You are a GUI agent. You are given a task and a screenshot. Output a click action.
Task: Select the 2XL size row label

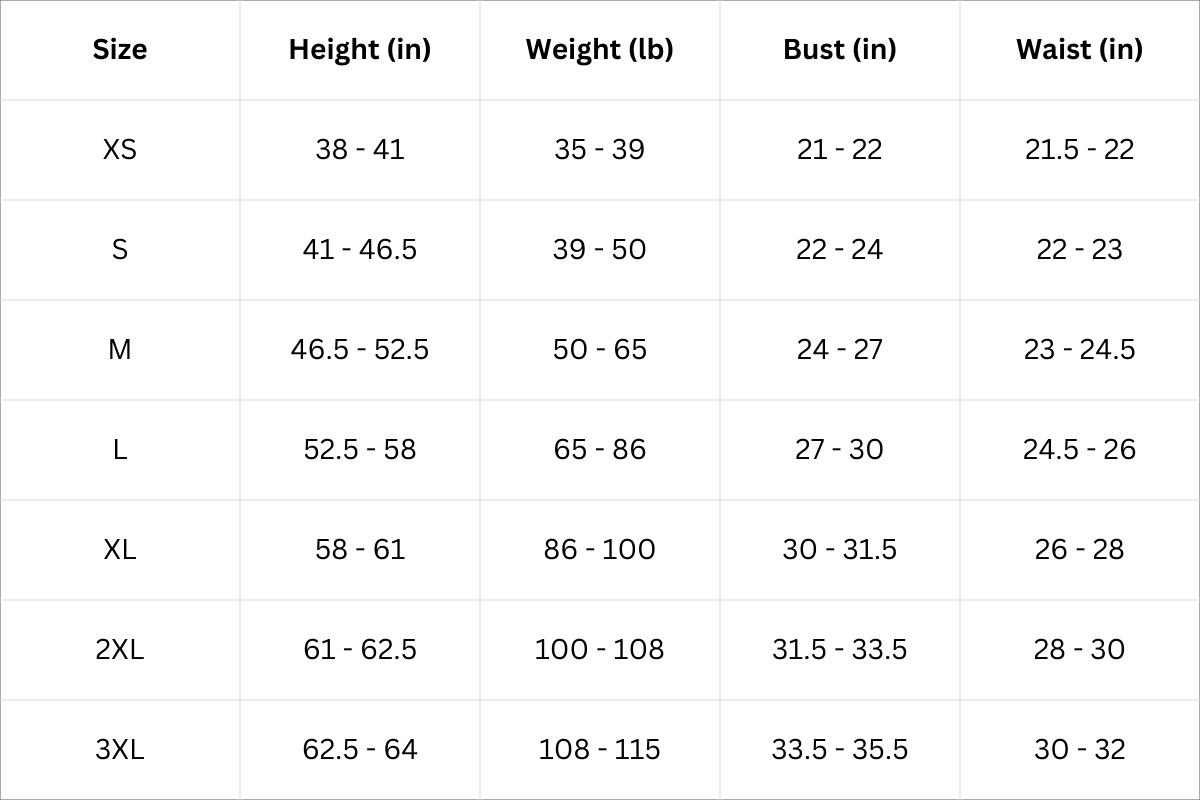coord(120,649)
